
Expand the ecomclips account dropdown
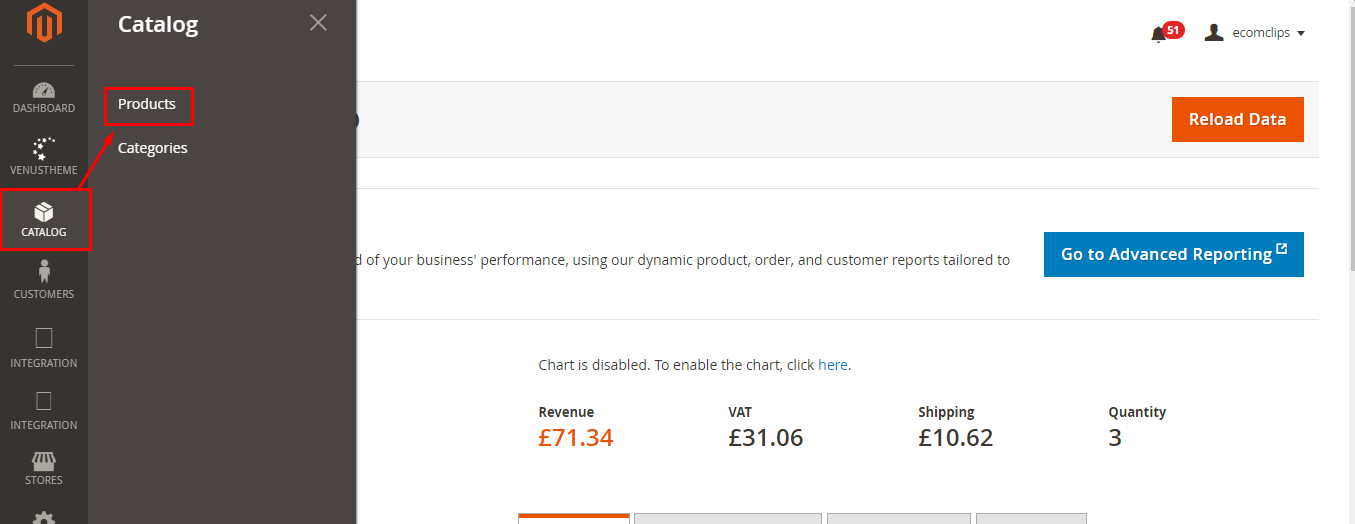[1256, 33]
